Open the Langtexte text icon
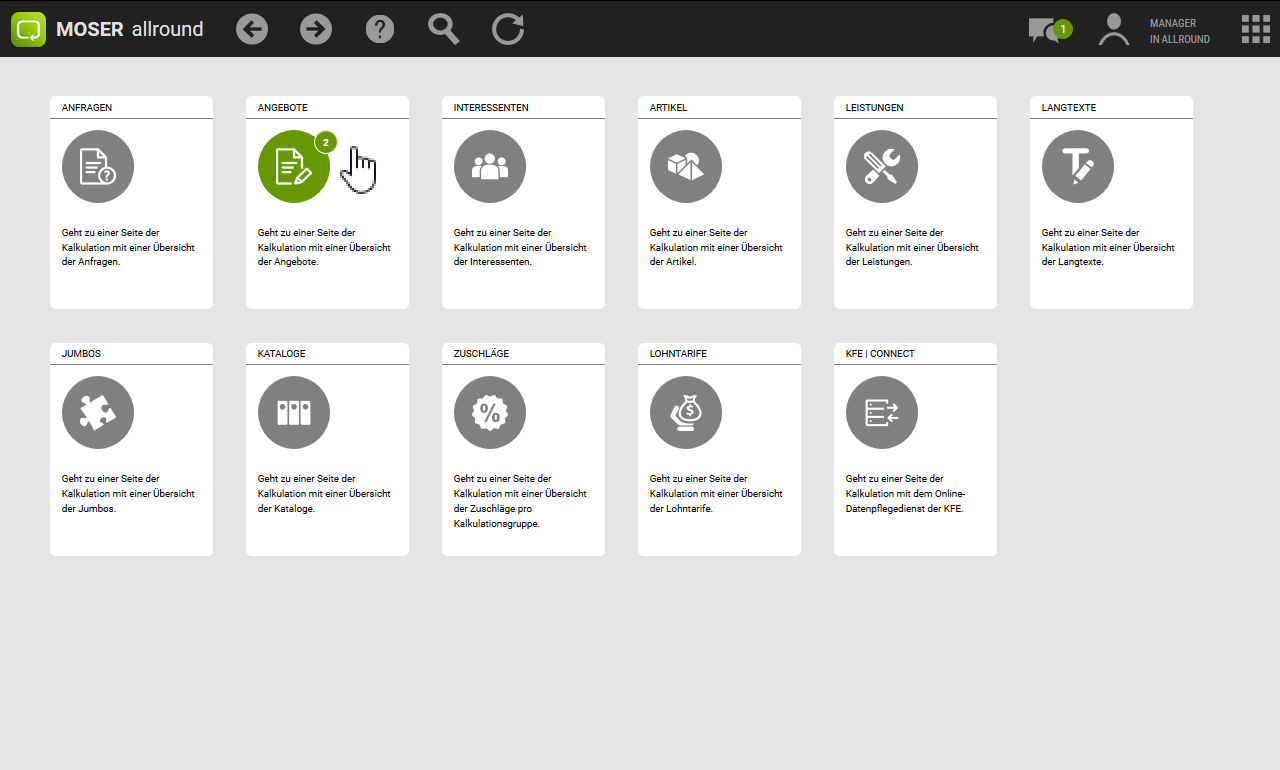 [1078, 166]
